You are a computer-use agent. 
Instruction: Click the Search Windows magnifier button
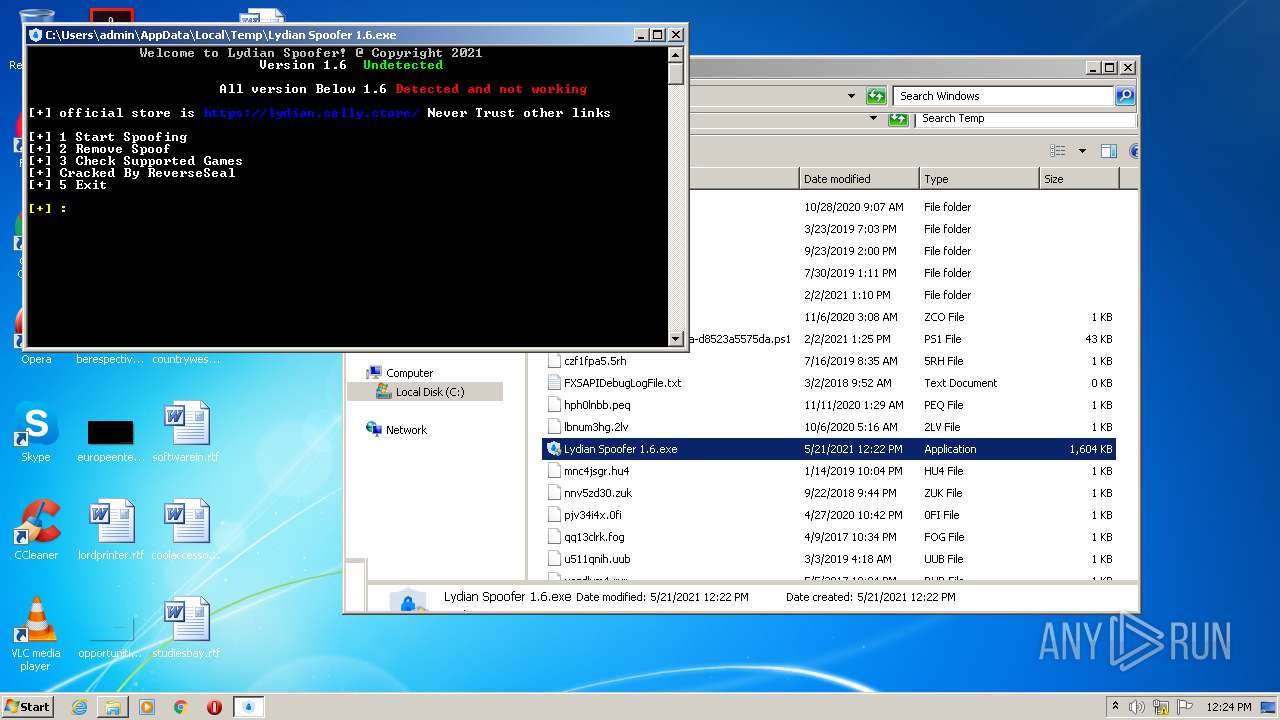(1125, 96)
